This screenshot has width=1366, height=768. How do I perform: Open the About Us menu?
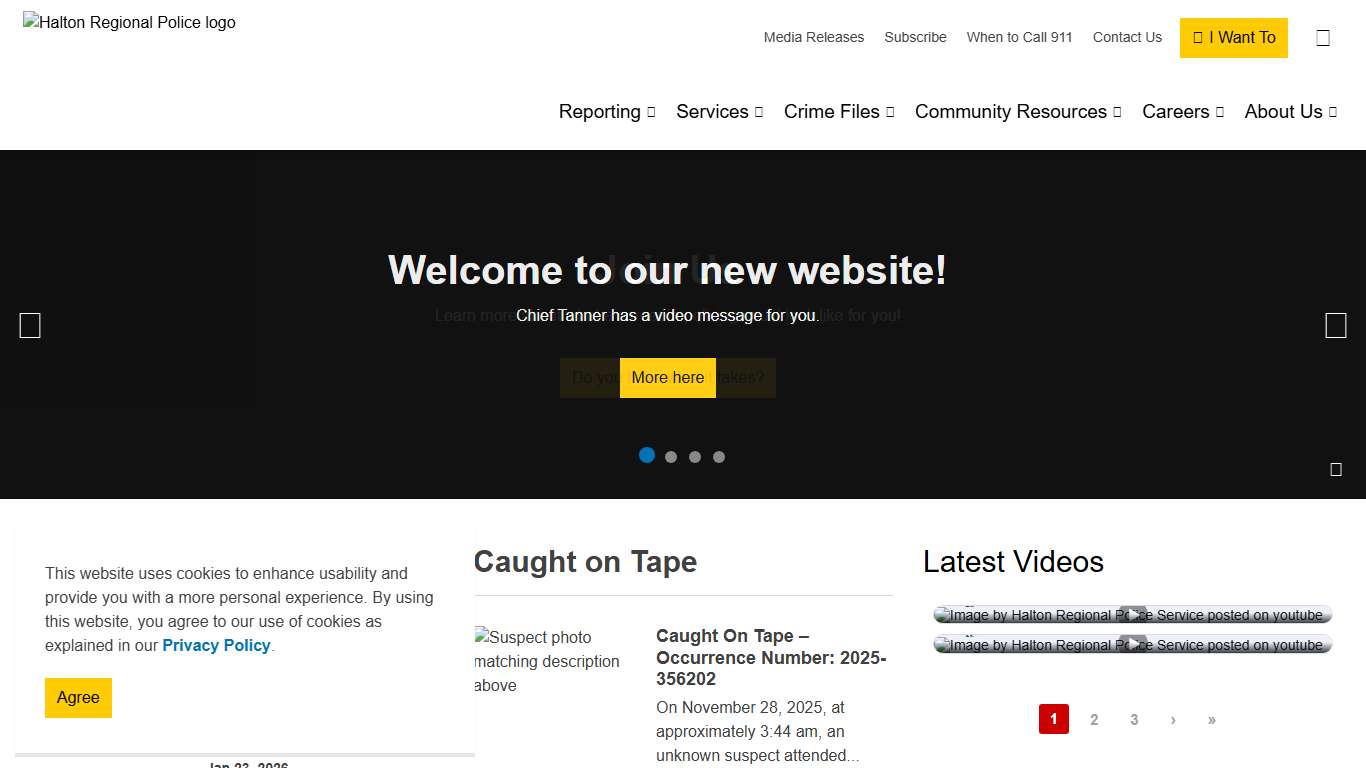click(1290, 112)
